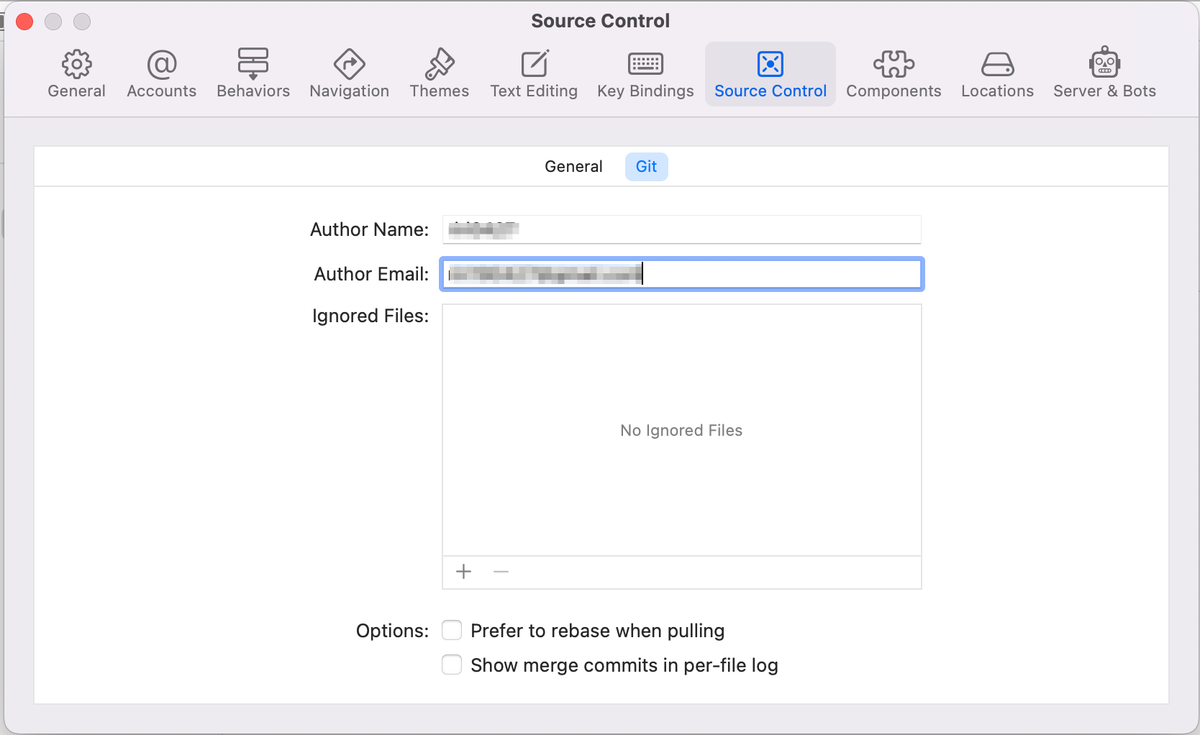
Task: Open the Navigation preferences pane
Action: tap(349, 74)
